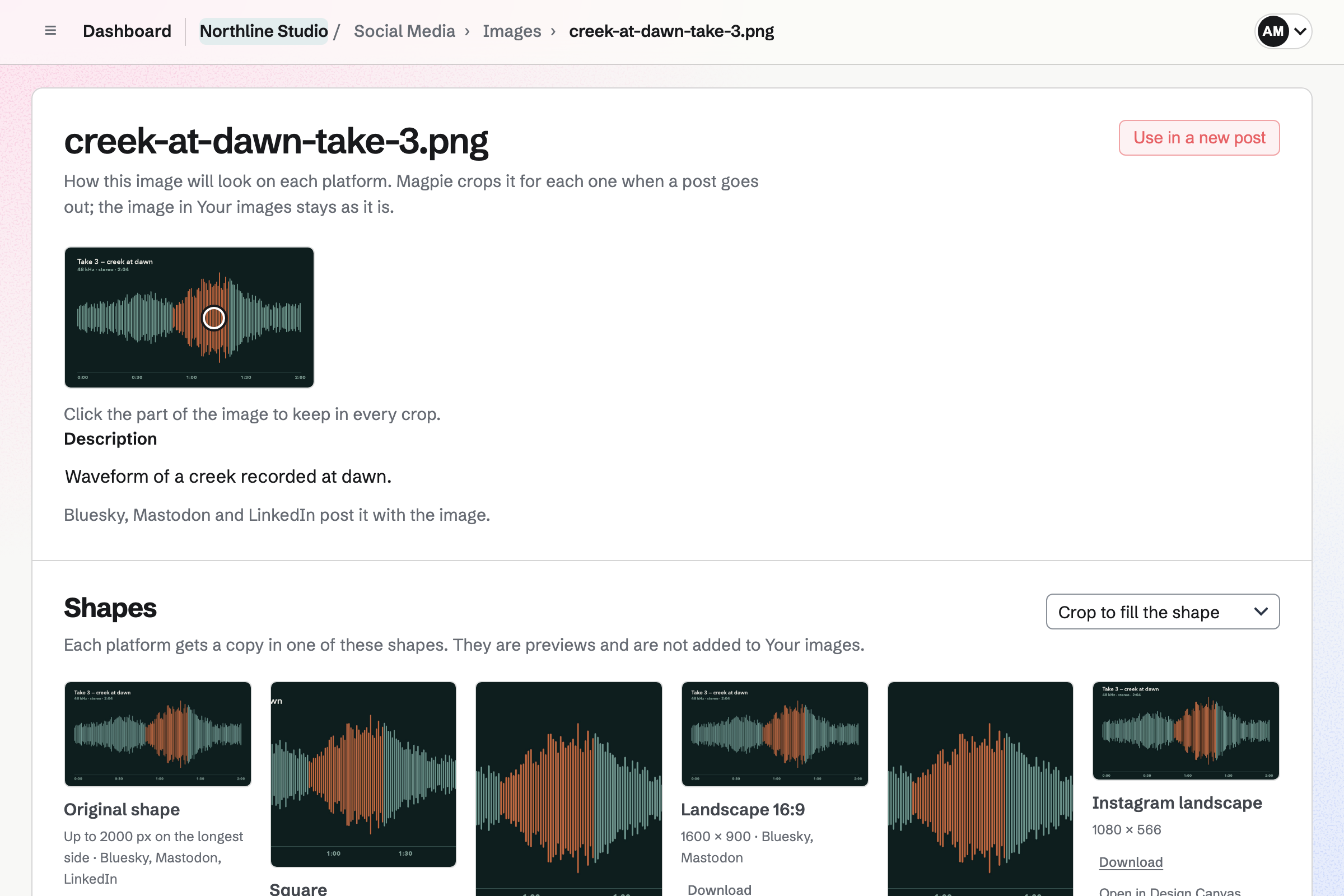Click the Shapes heading
1344x896 pixels.
point(110,608)
